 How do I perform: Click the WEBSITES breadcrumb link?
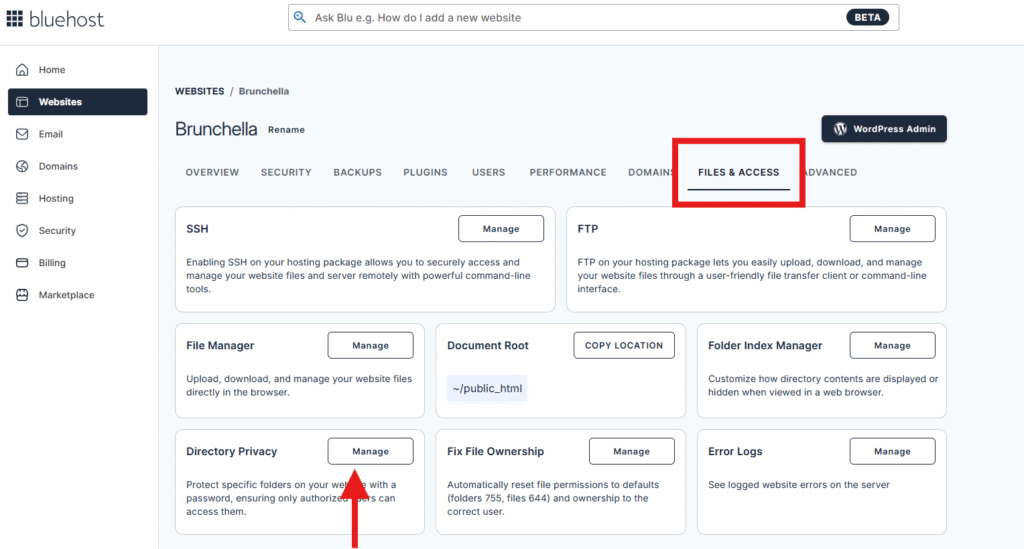[x=199, y=91]
